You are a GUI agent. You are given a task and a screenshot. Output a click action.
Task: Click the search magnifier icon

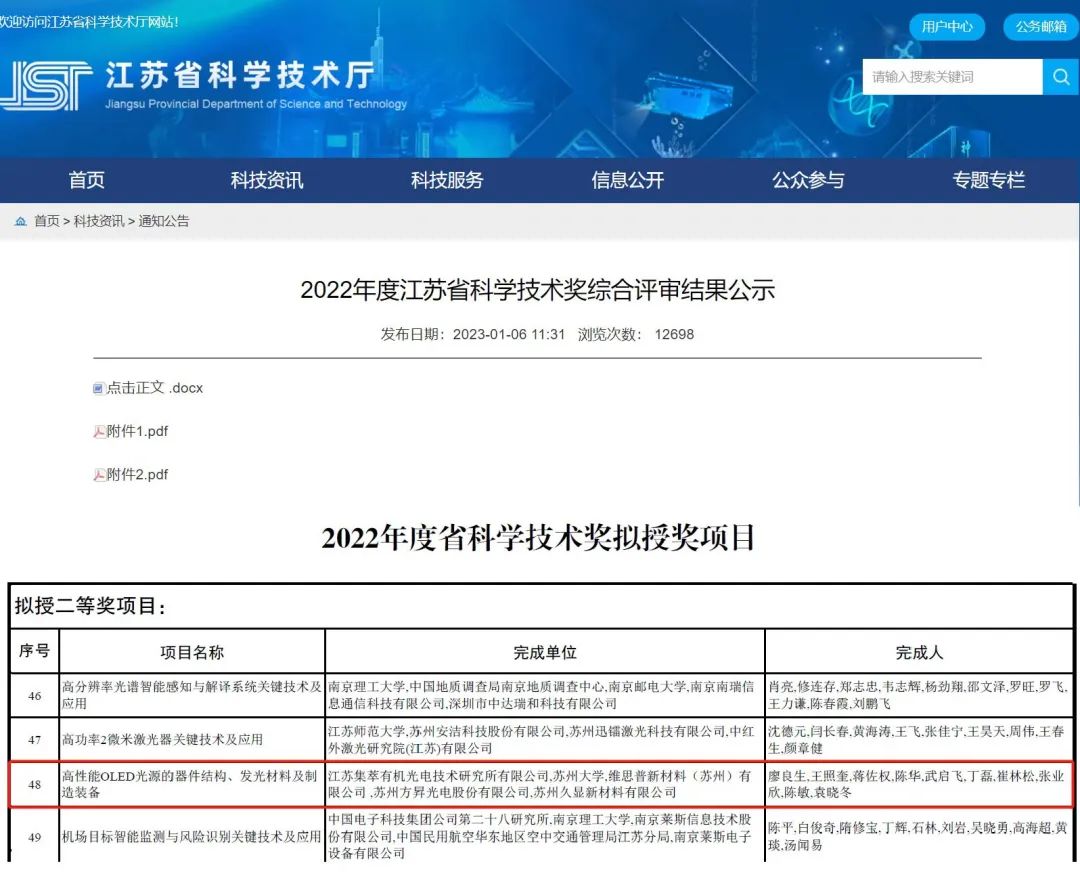(1061, 76)
